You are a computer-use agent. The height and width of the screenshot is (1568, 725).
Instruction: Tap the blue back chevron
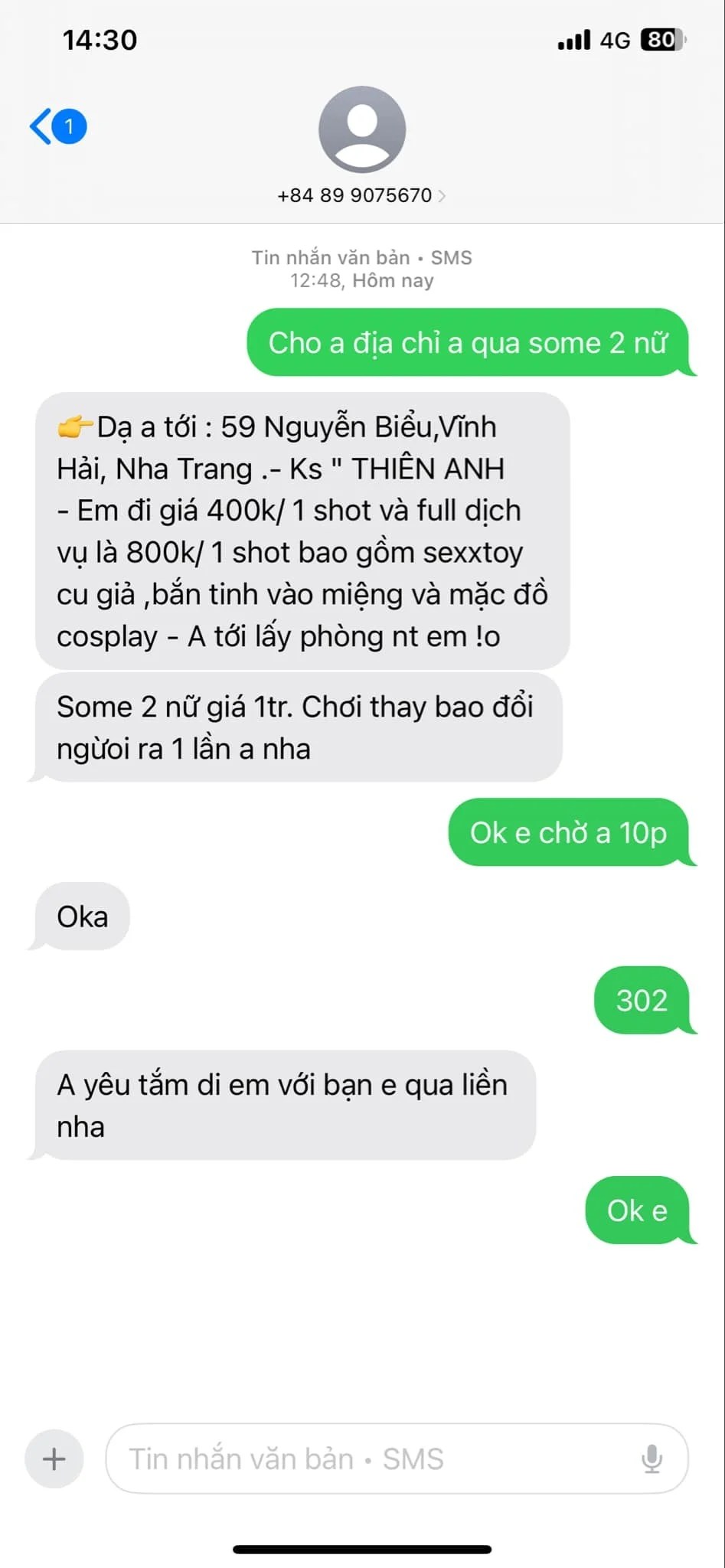point(40,126)
